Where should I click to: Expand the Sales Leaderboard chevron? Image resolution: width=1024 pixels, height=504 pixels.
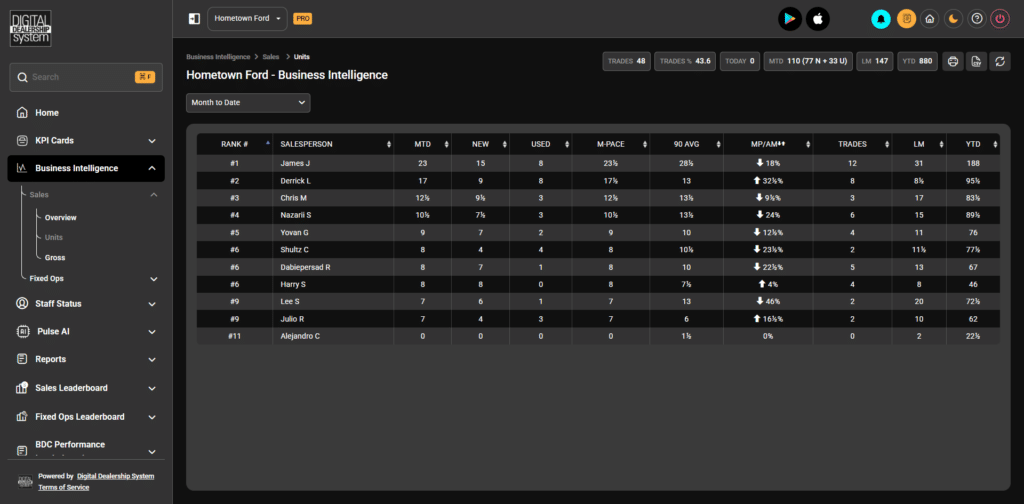152,388
